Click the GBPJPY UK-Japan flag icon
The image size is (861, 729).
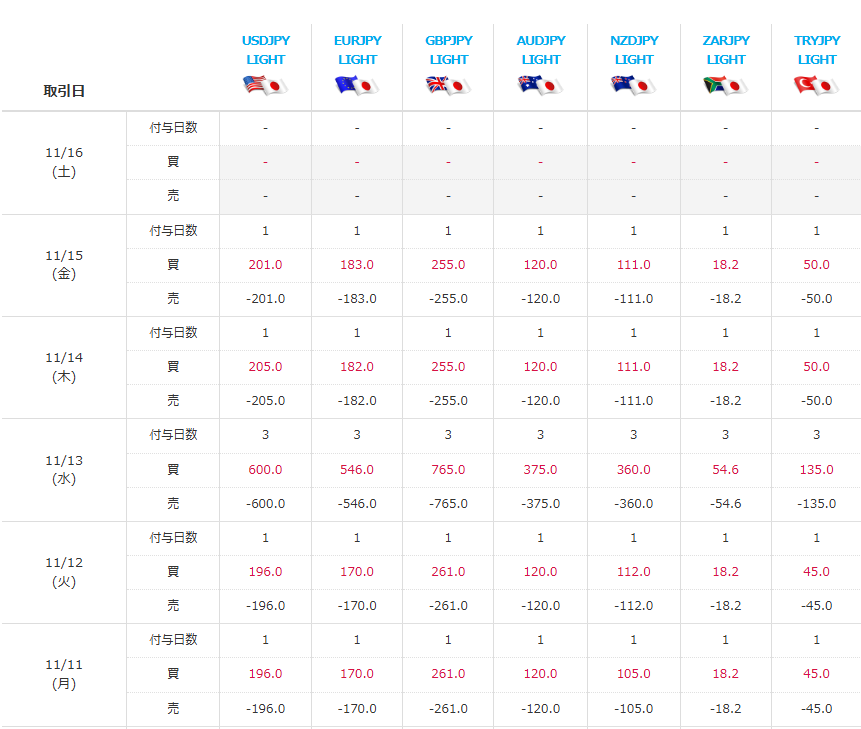448,86
